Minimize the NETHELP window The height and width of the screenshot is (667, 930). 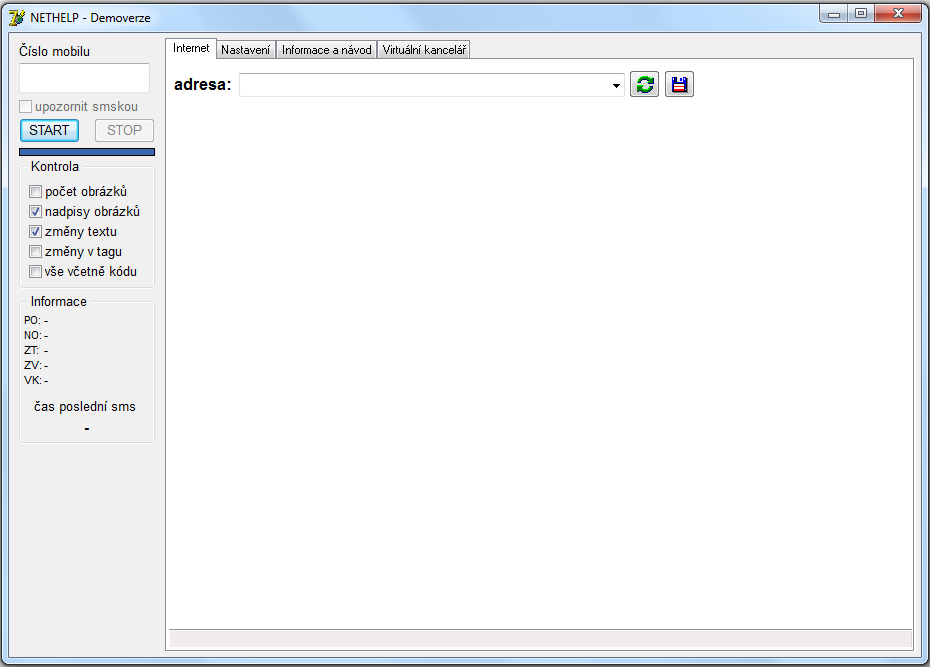click(x=834, y=14)
